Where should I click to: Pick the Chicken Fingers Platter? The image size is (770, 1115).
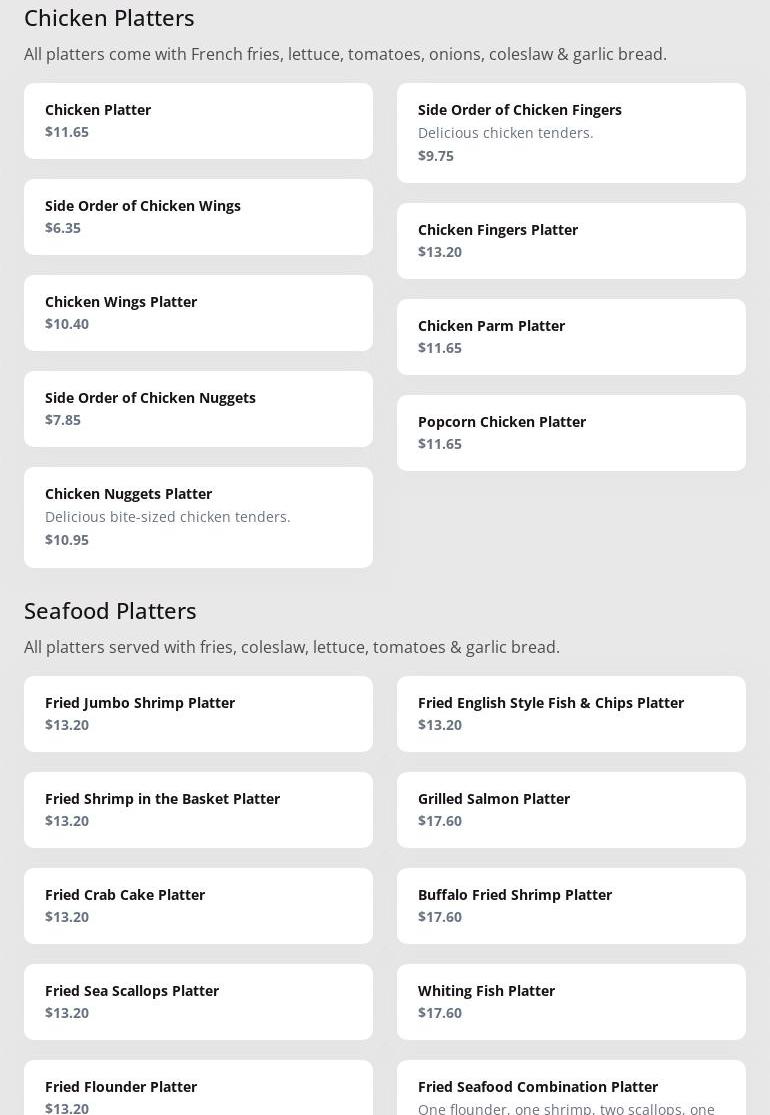[571, 241]
